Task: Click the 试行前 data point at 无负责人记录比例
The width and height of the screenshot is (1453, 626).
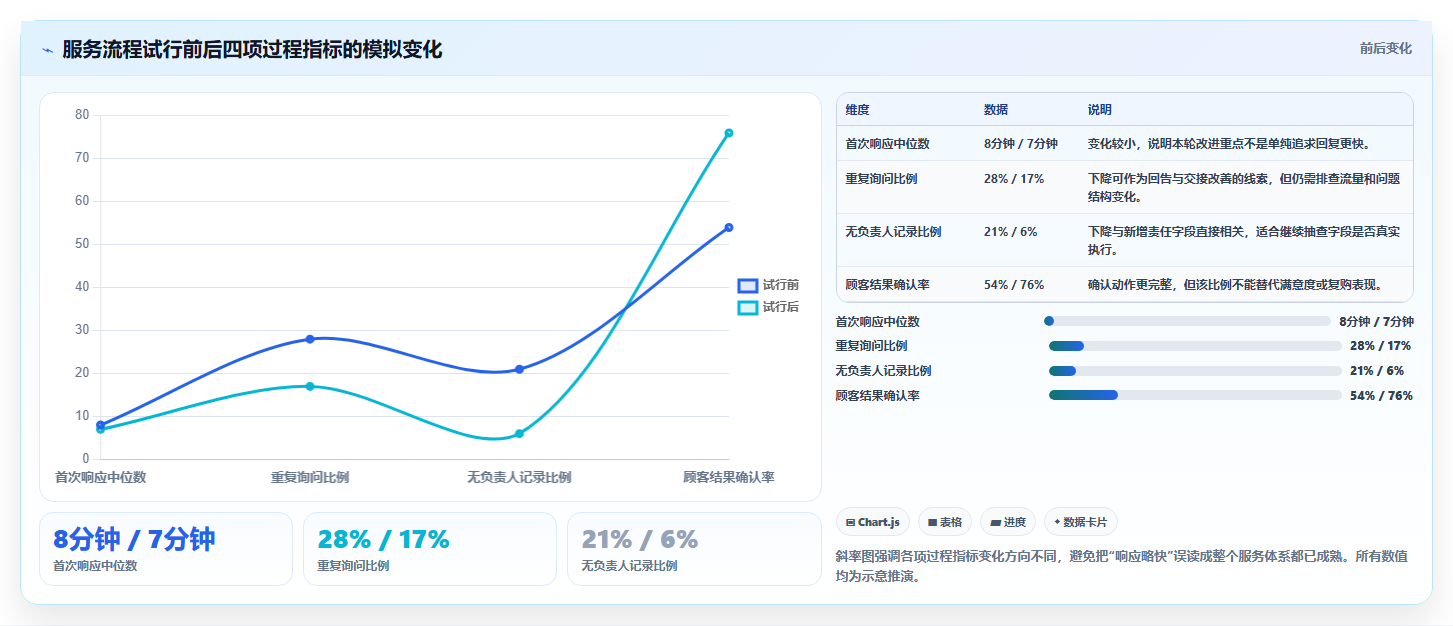Action: click(x=519, y=369)
